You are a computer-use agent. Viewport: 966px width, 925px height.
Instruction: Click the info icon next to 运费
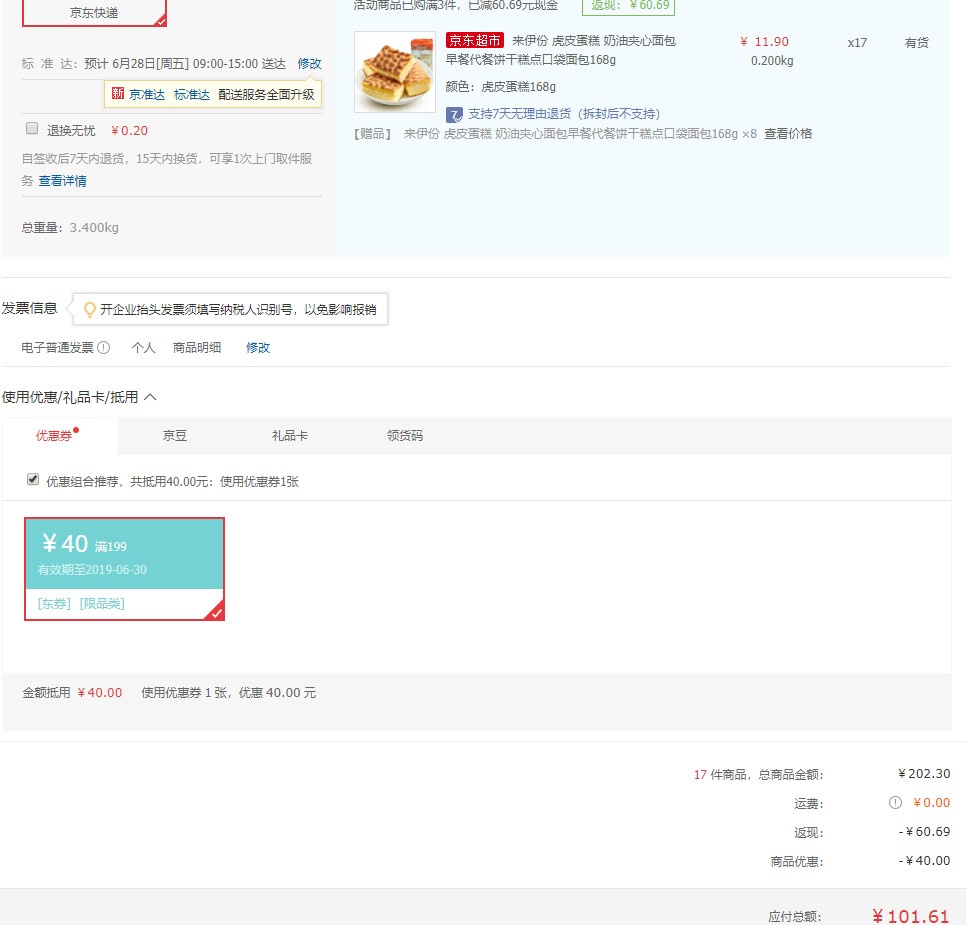point(895,802)
